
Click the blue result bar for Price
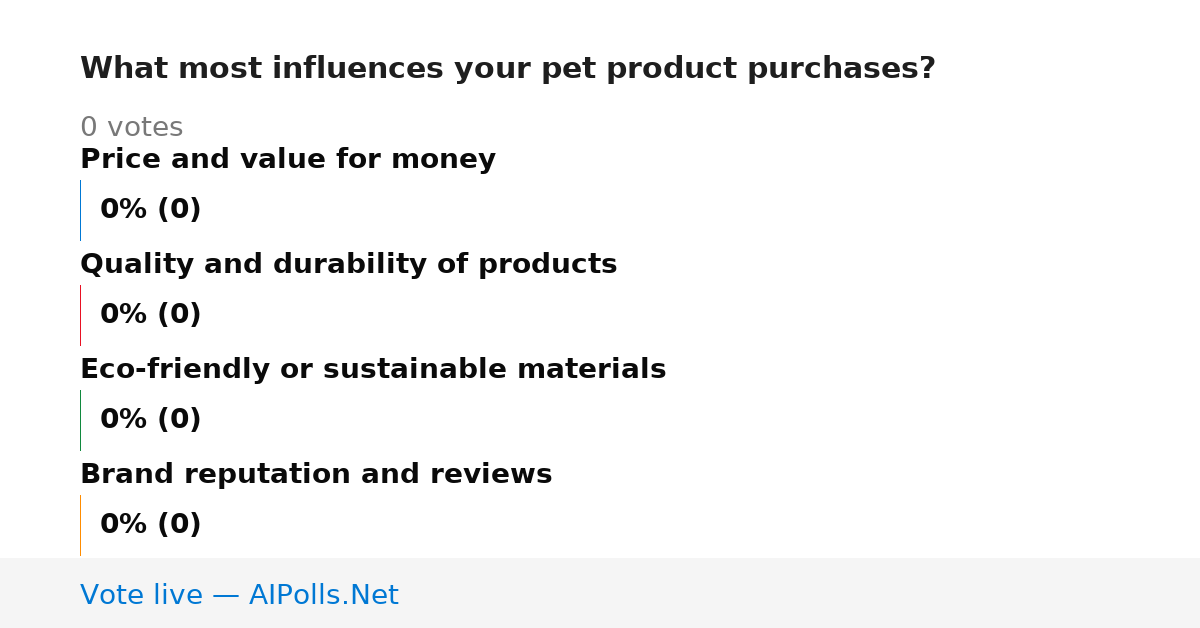pyautogui.click(x=80, y=210)
